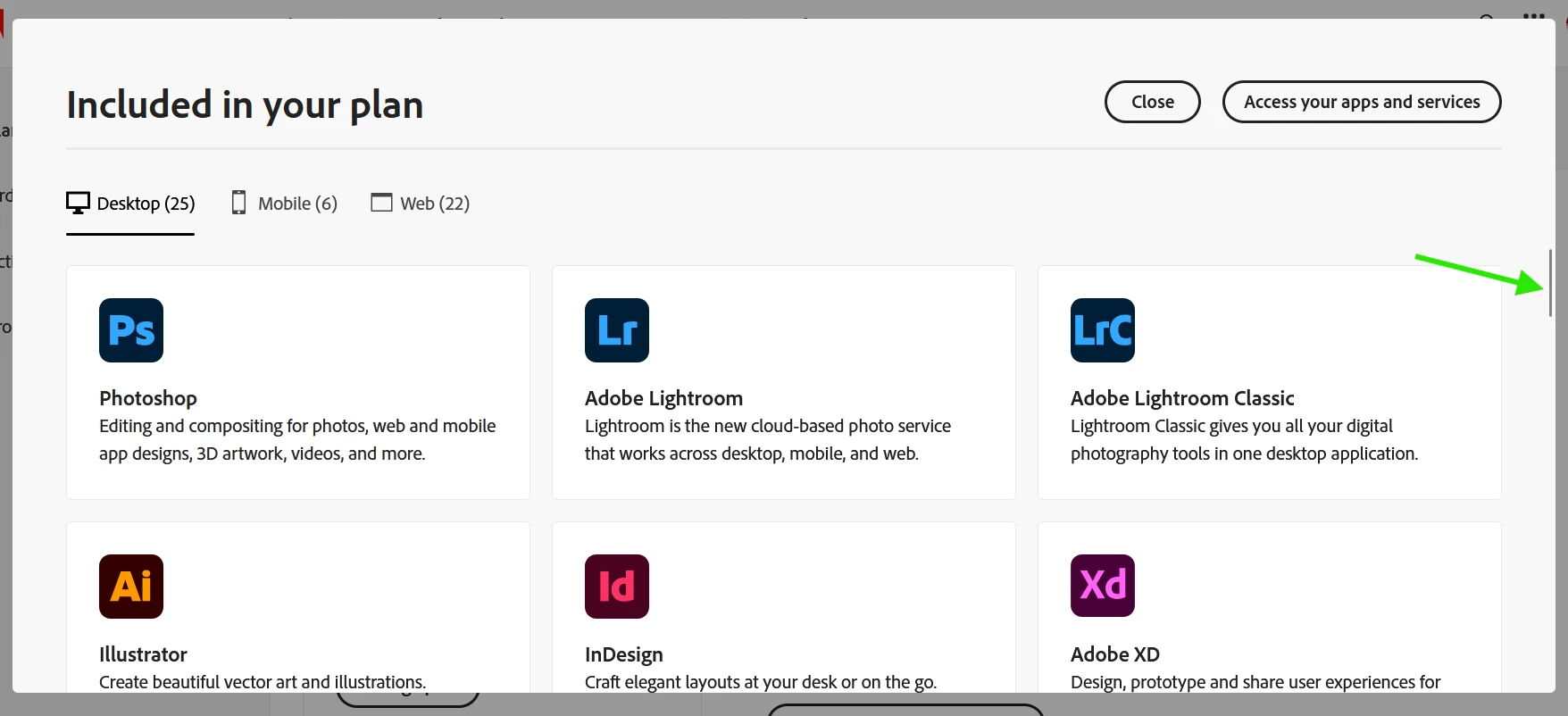
Task: Switch to the Mobile (6) tab
Action: pos(284,204)
